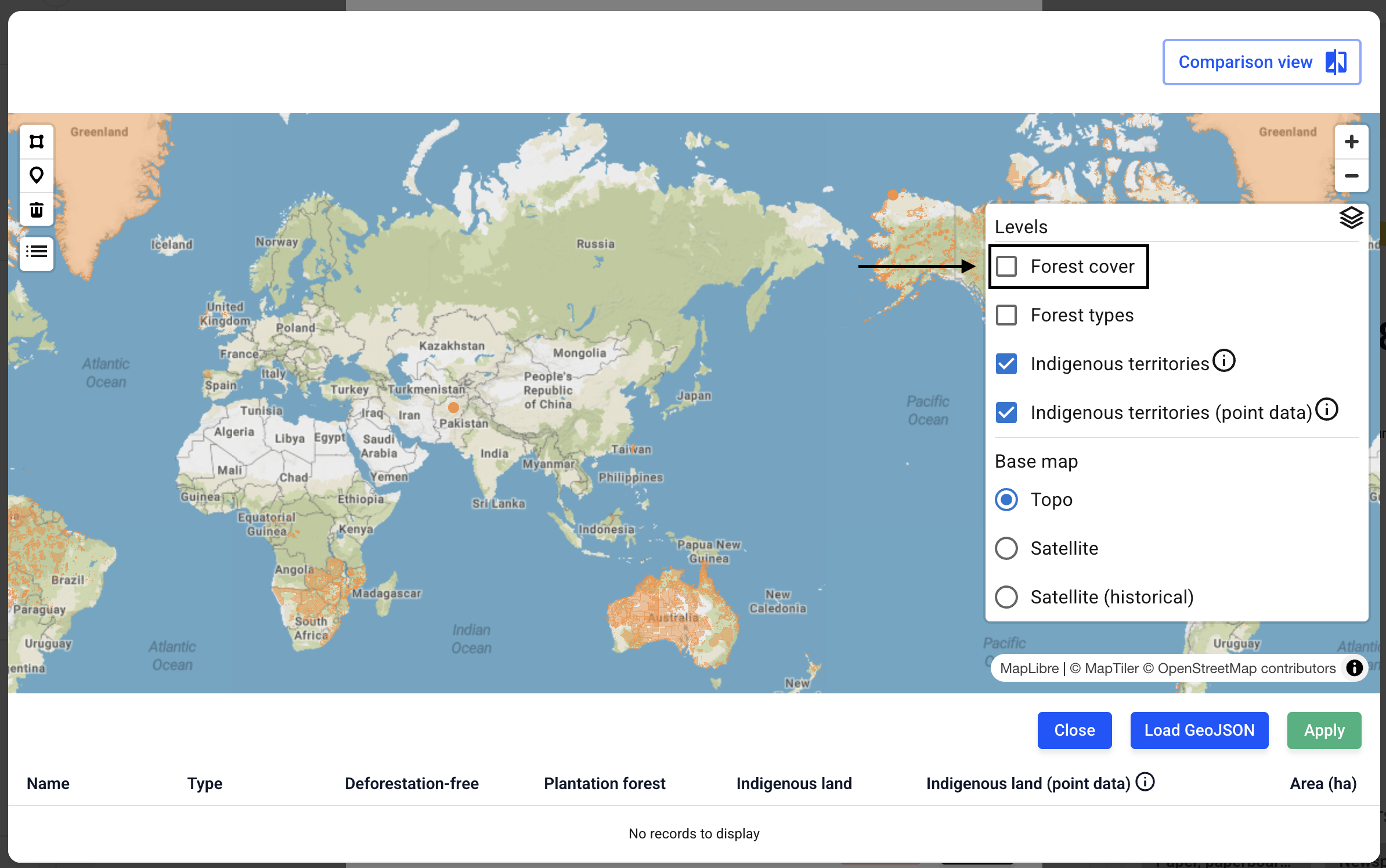Uncheck Indigenous territories (point data) layer
1386x868 pixels.
1006,413
